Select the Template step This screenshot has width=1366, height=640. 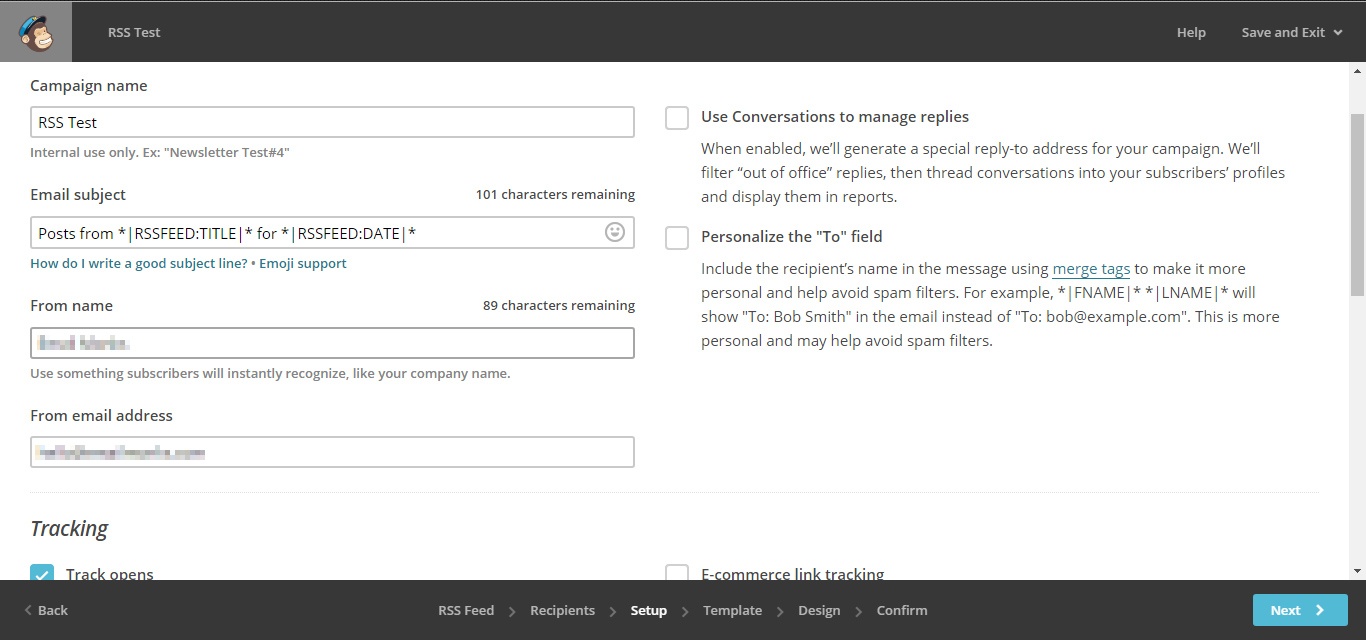point(732,610)
